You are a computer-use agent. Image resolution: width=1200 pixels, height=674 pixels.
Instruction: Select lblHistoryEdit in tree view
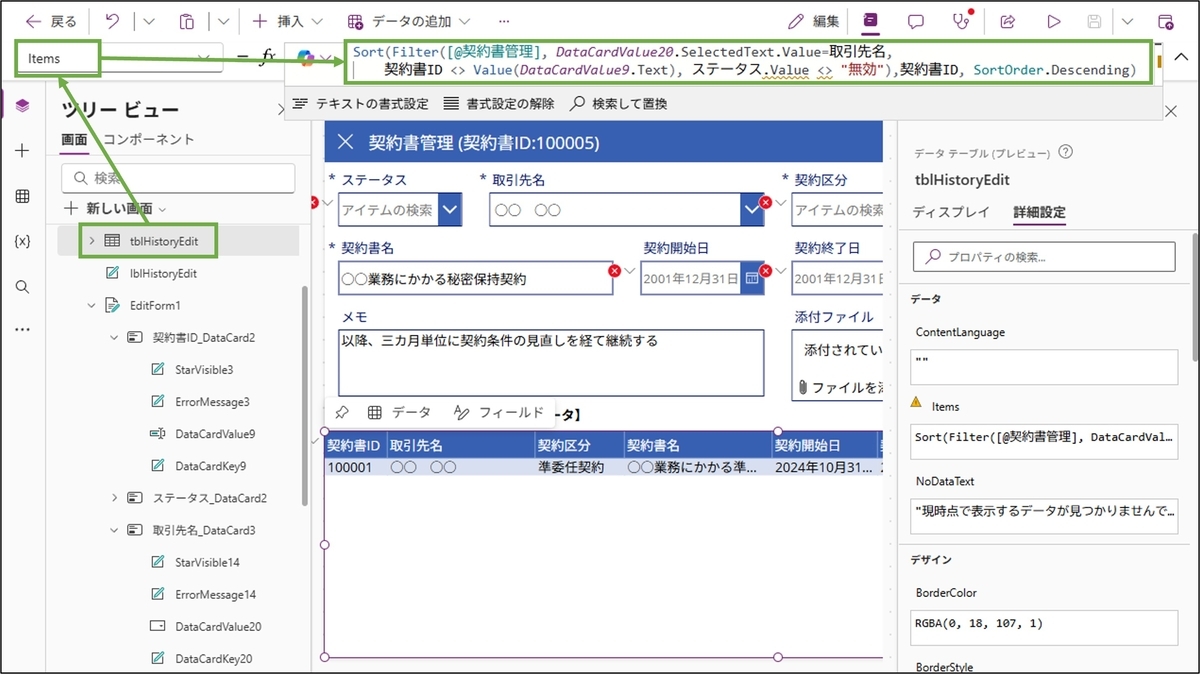coord(163,273)
